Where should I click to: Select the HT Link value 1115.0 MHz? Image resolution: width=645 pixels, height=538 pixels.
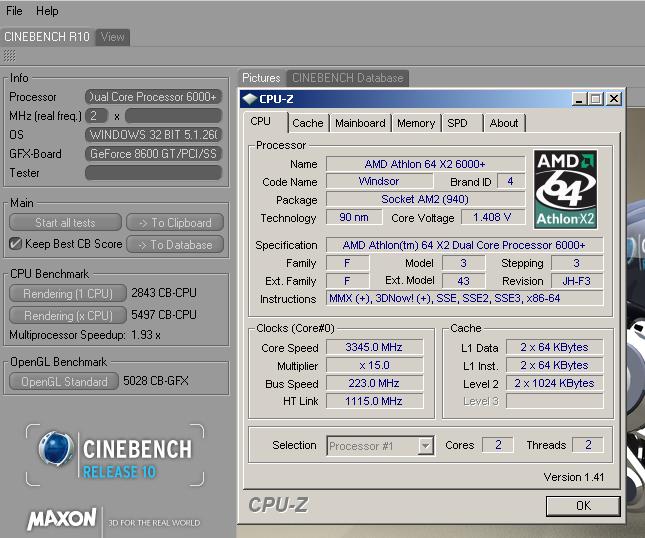coord(374,401)
